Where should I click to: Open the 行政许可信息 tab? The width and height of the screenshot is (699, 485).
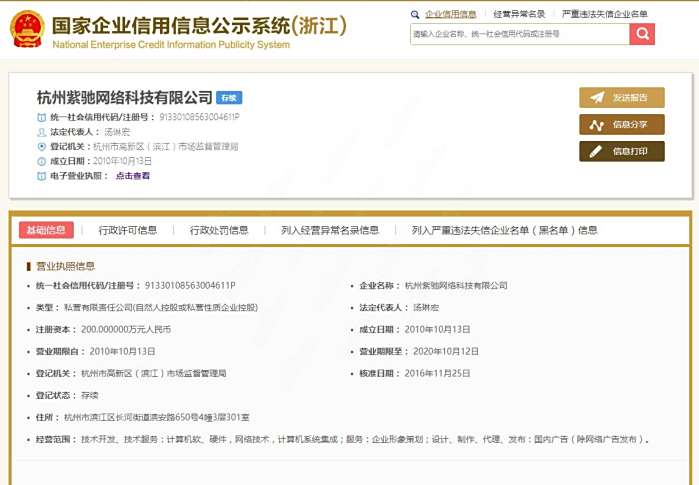(127, 230)
